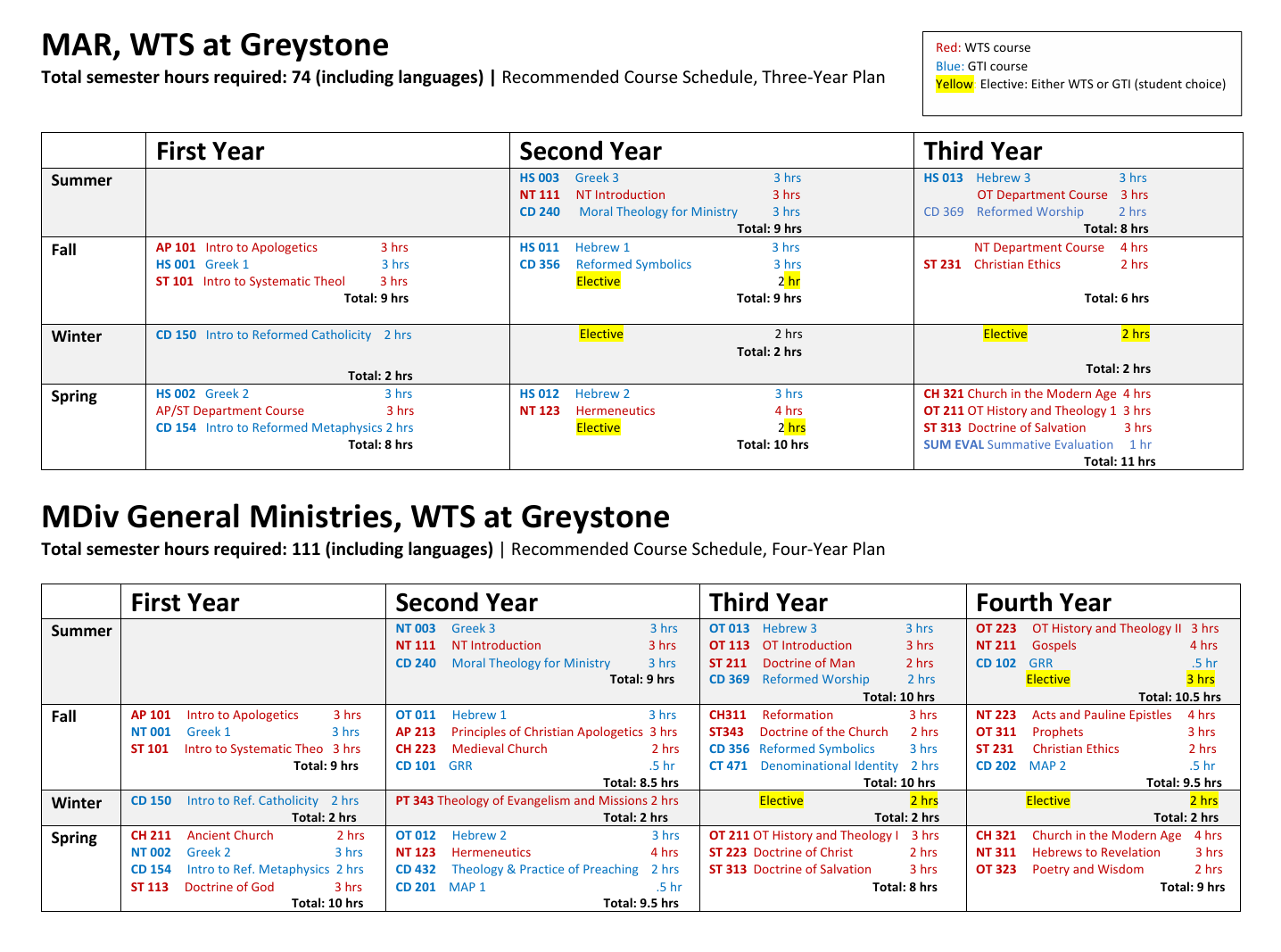Click the 'Total: 6 hrs' cell
Viewport: 1281px width, 952px height.
[x=1116, y=299]
